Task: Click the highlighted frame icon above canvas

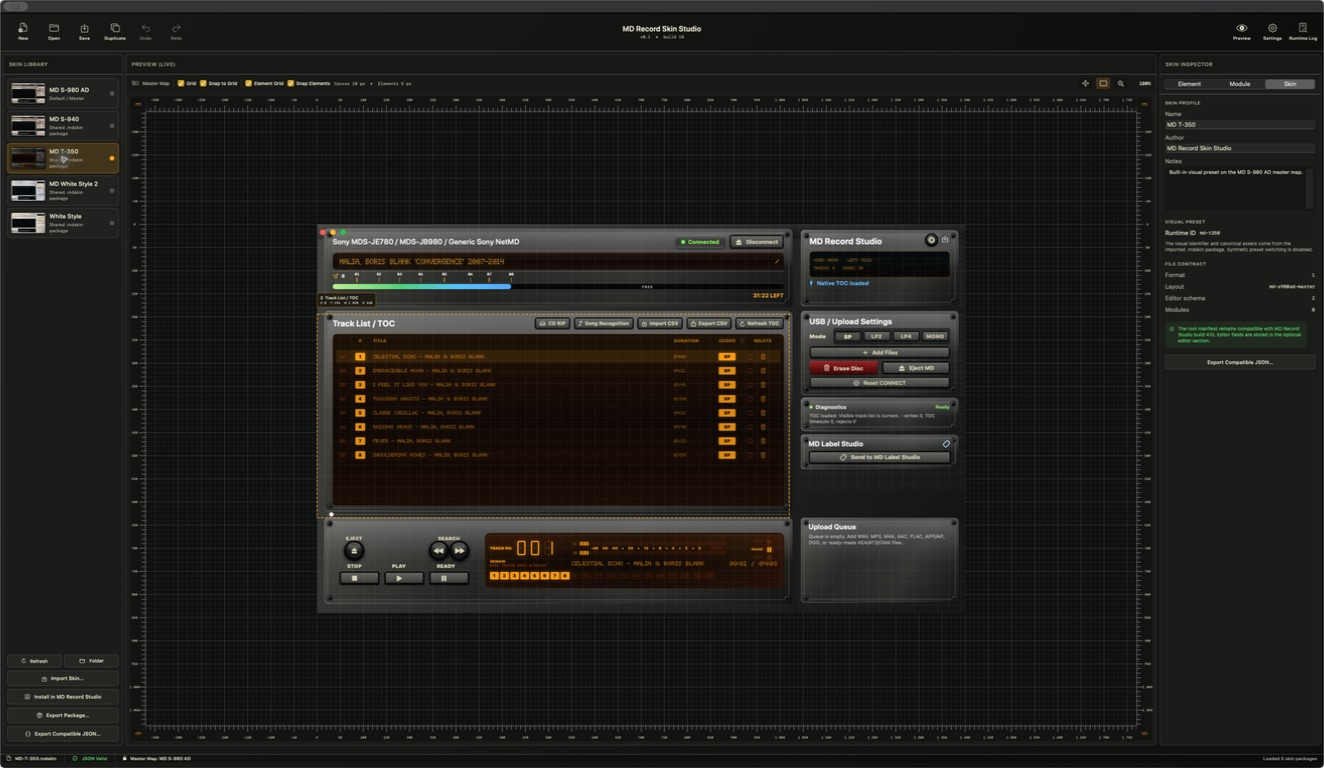Action: click(x=1103, y=83)
